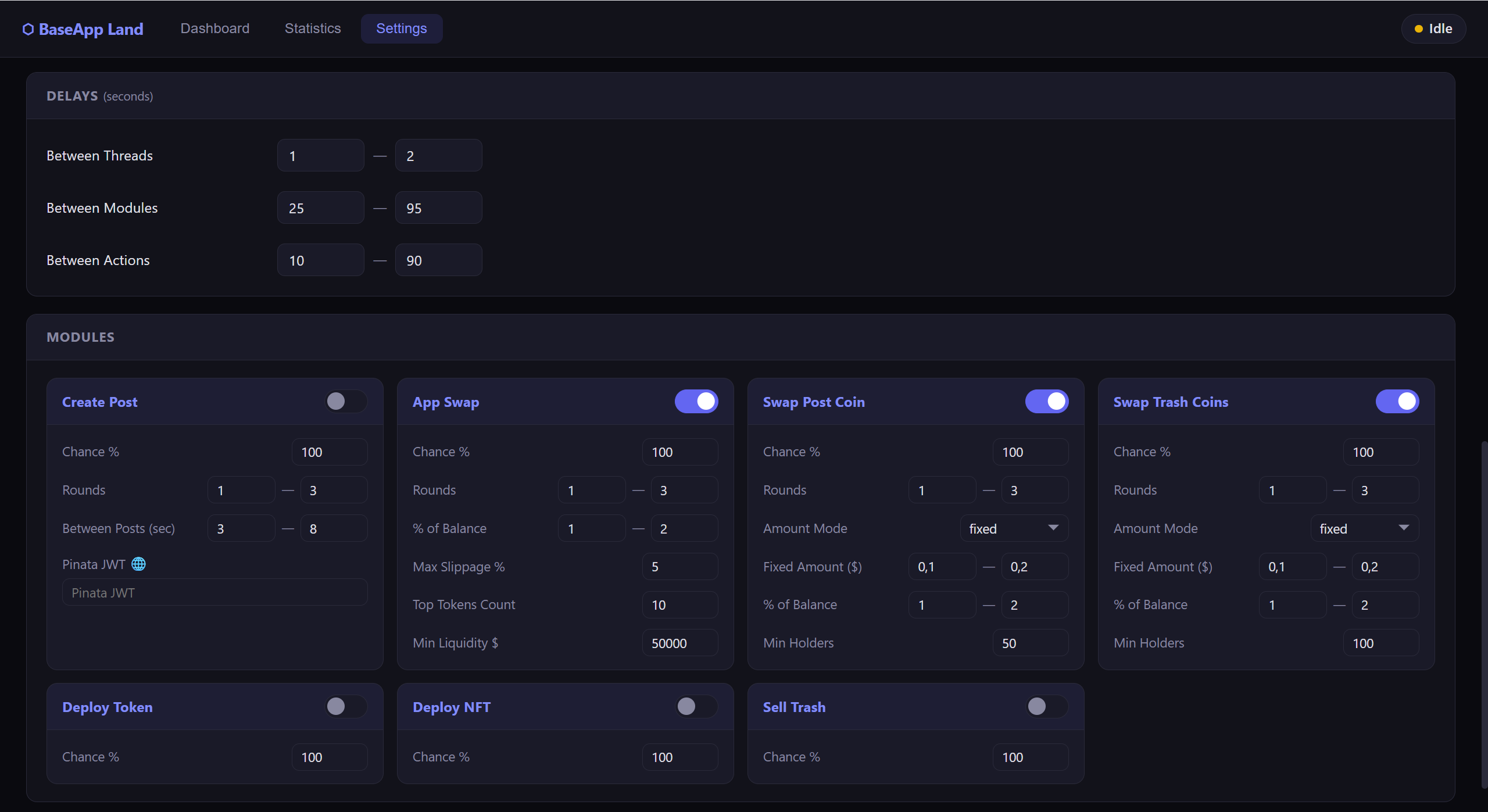Switch to the Statistics tab

(x=313, y=28)
